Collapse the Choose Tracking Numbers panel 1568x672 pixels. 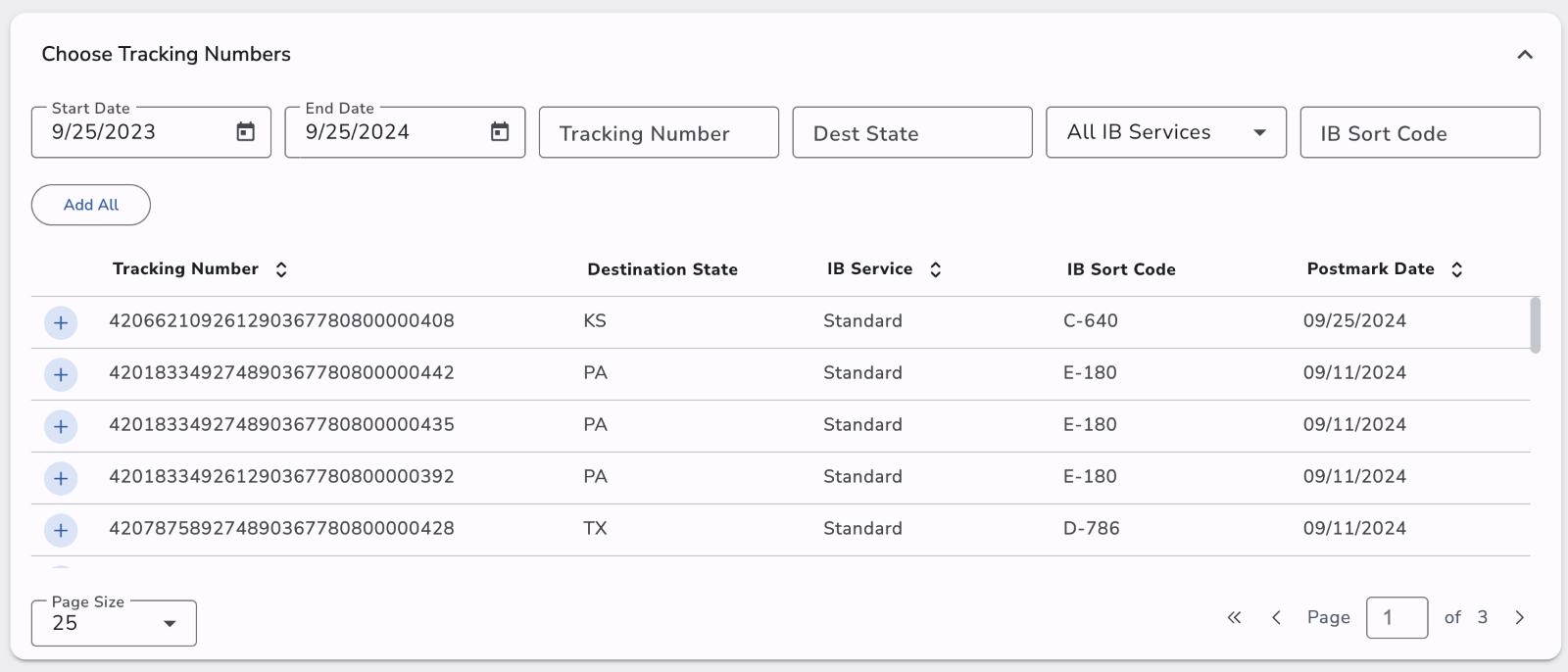click(x=1525, y=55)
